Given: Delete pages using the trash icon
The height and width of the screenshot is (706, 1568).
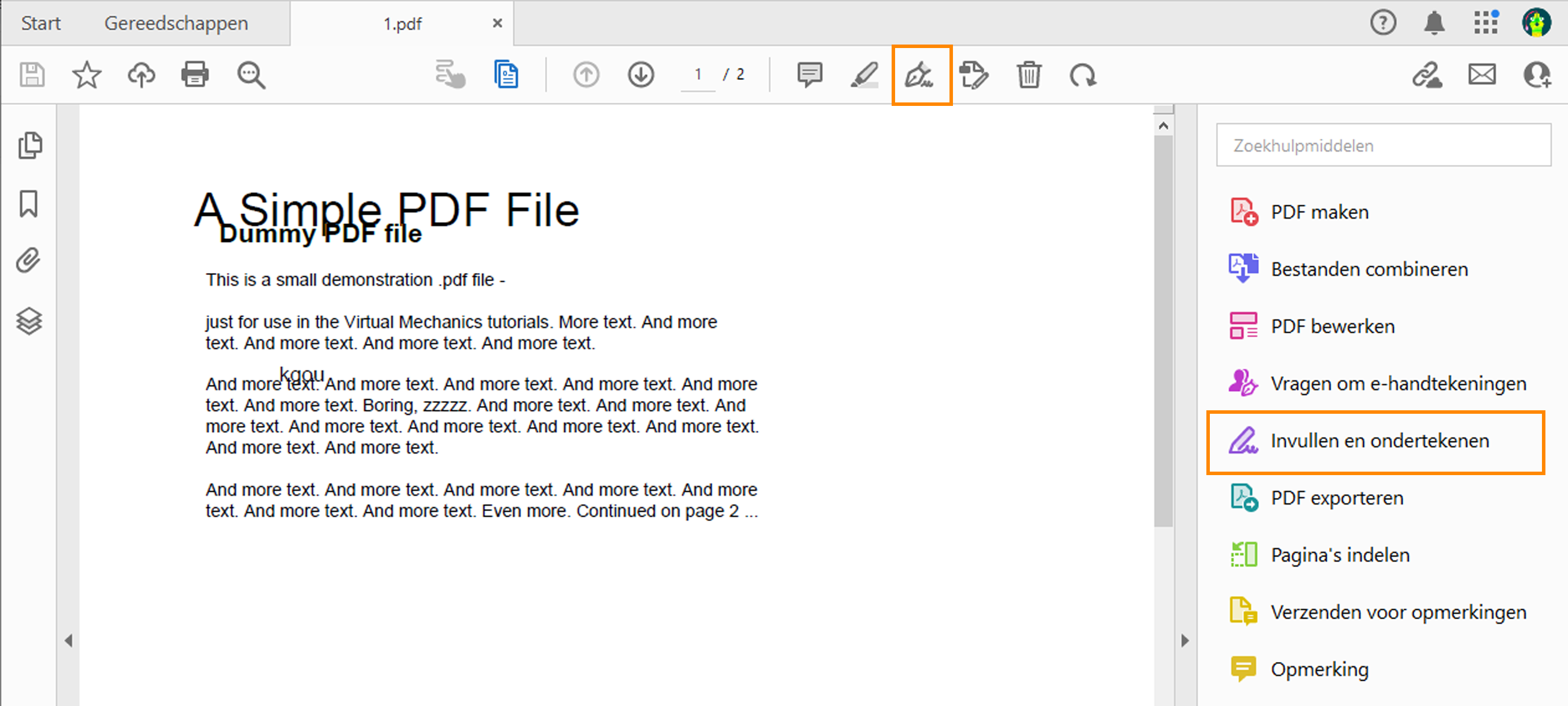Looking at the screenshot, I should click(x=1029, y=75).
